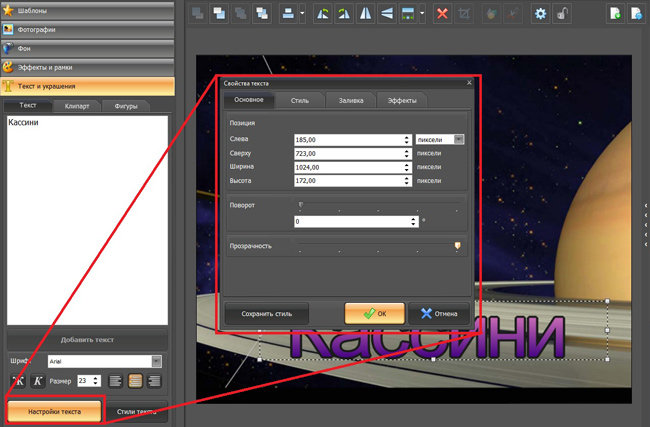
Task: Align text to the right
Action: point(154,381)
